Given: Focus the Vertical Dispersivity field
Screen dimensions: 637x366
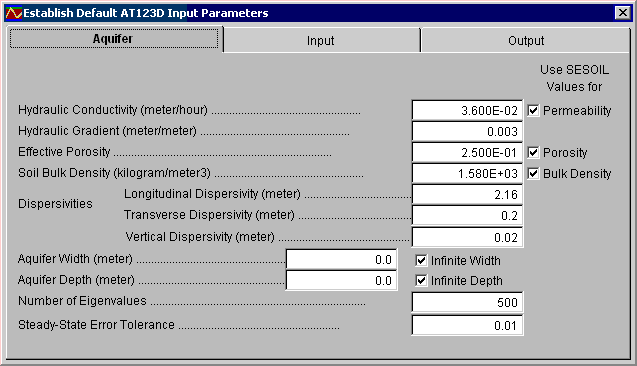Looking at the screenshot, I should click(467, 238).
